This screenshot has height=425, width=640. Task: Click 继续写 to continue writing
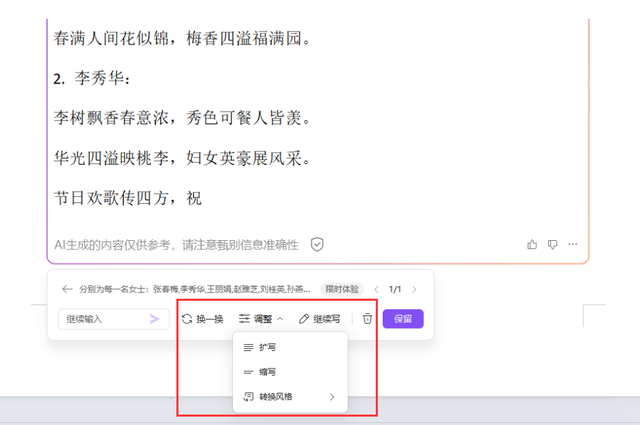pos(320,319)
